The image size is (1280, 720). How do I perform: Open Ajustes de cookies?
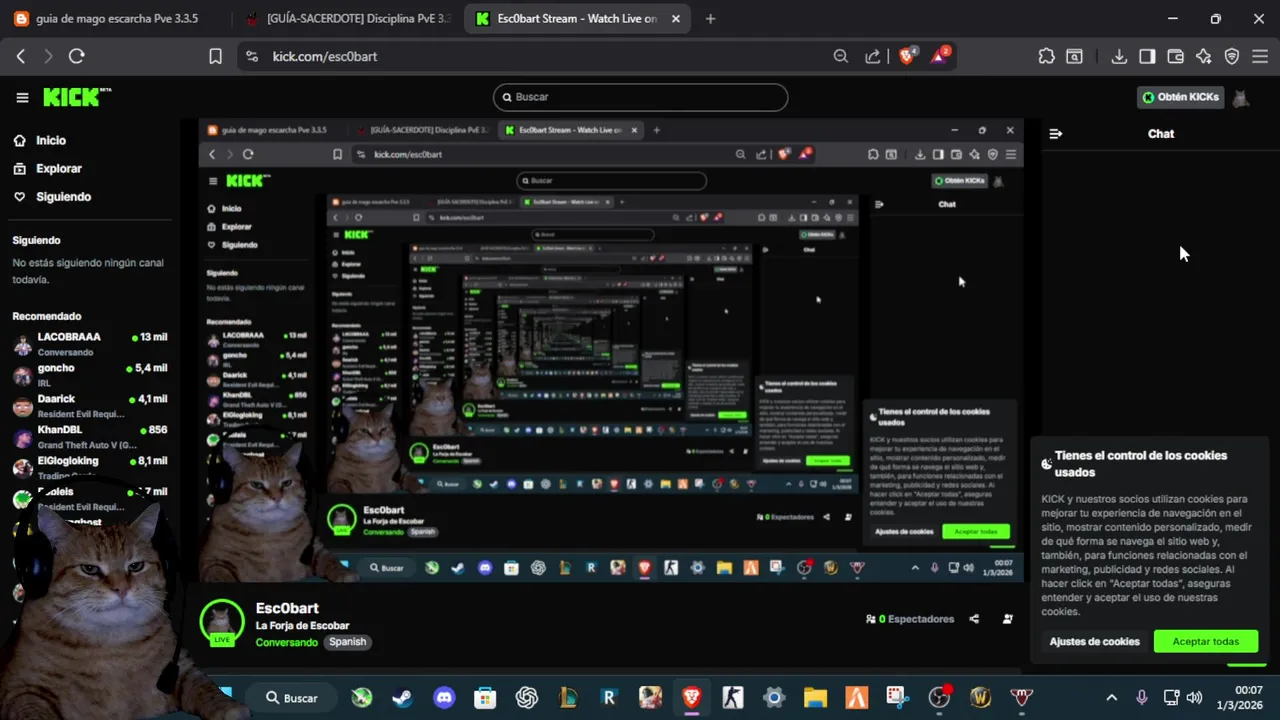(1094, 642)
